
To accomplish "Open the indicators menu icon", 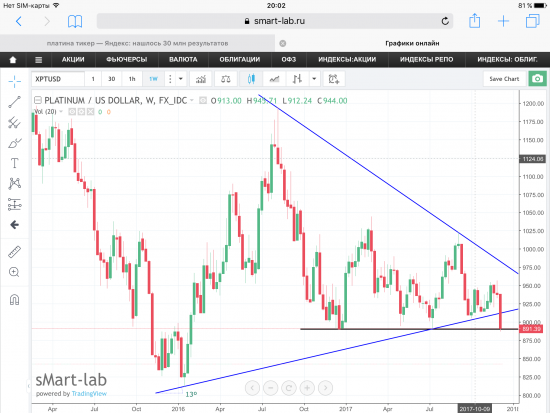I will point(201,79).
